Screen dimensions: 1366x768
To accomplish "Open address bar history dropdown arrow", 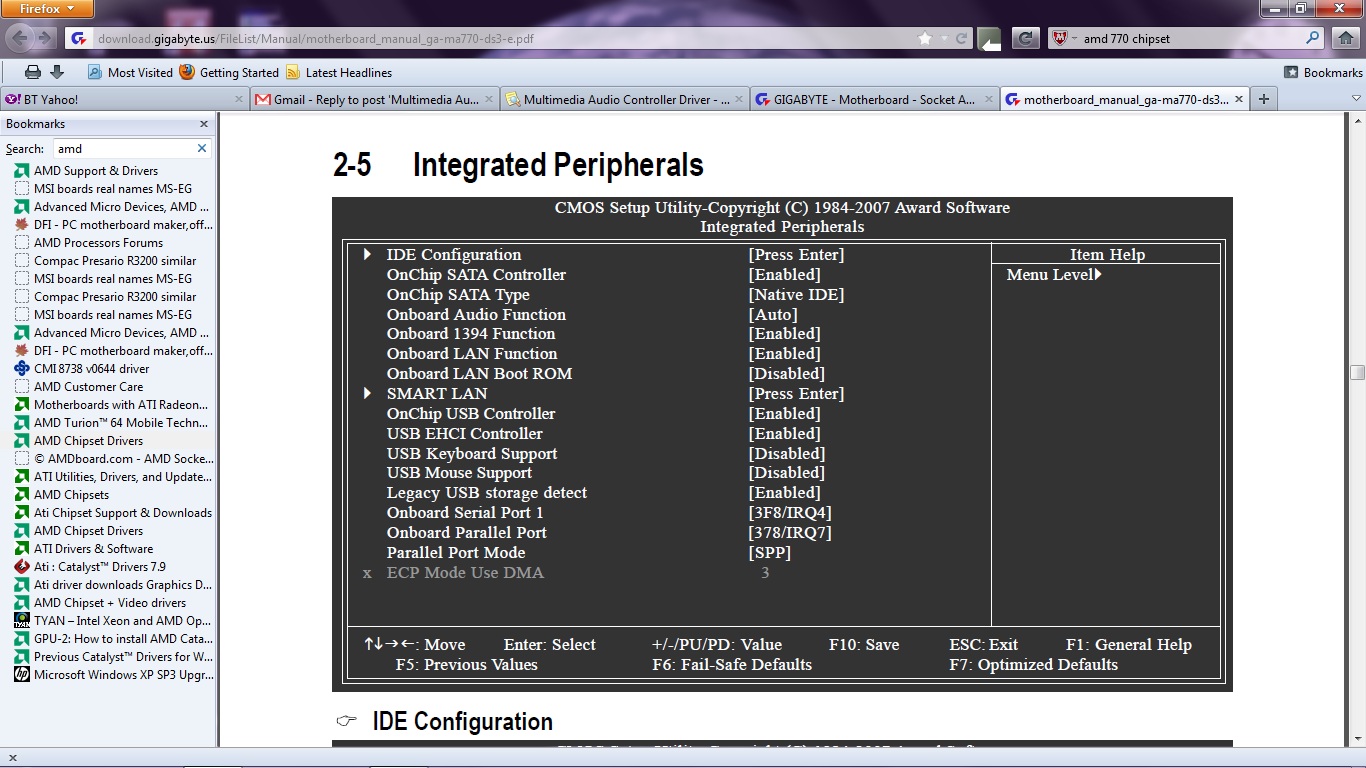I will pos(946,39).
